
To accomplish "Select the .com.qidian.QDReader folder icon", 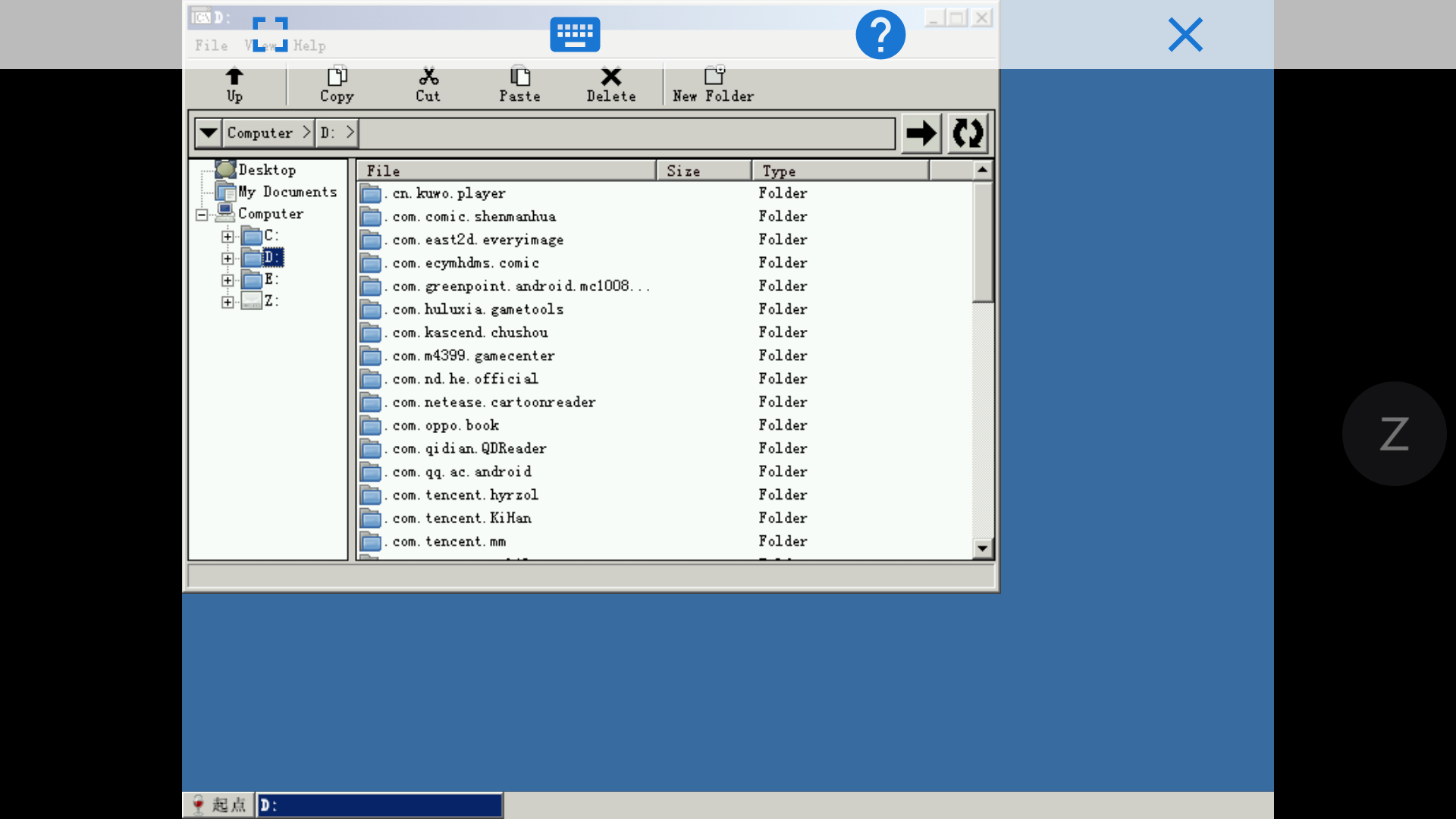I will click(370, 448).
